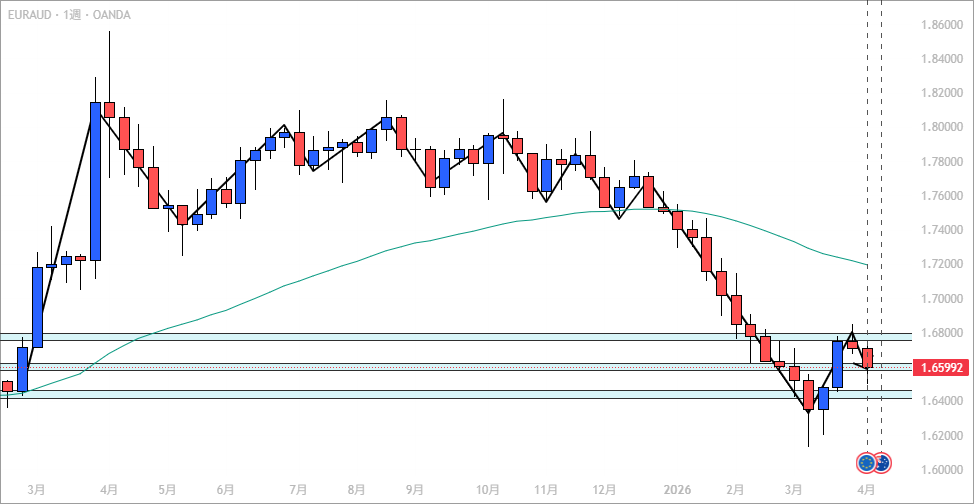Click the EU flag economic event icon
The width and height of the screenshot is (974, 504).
pos(866,463)
